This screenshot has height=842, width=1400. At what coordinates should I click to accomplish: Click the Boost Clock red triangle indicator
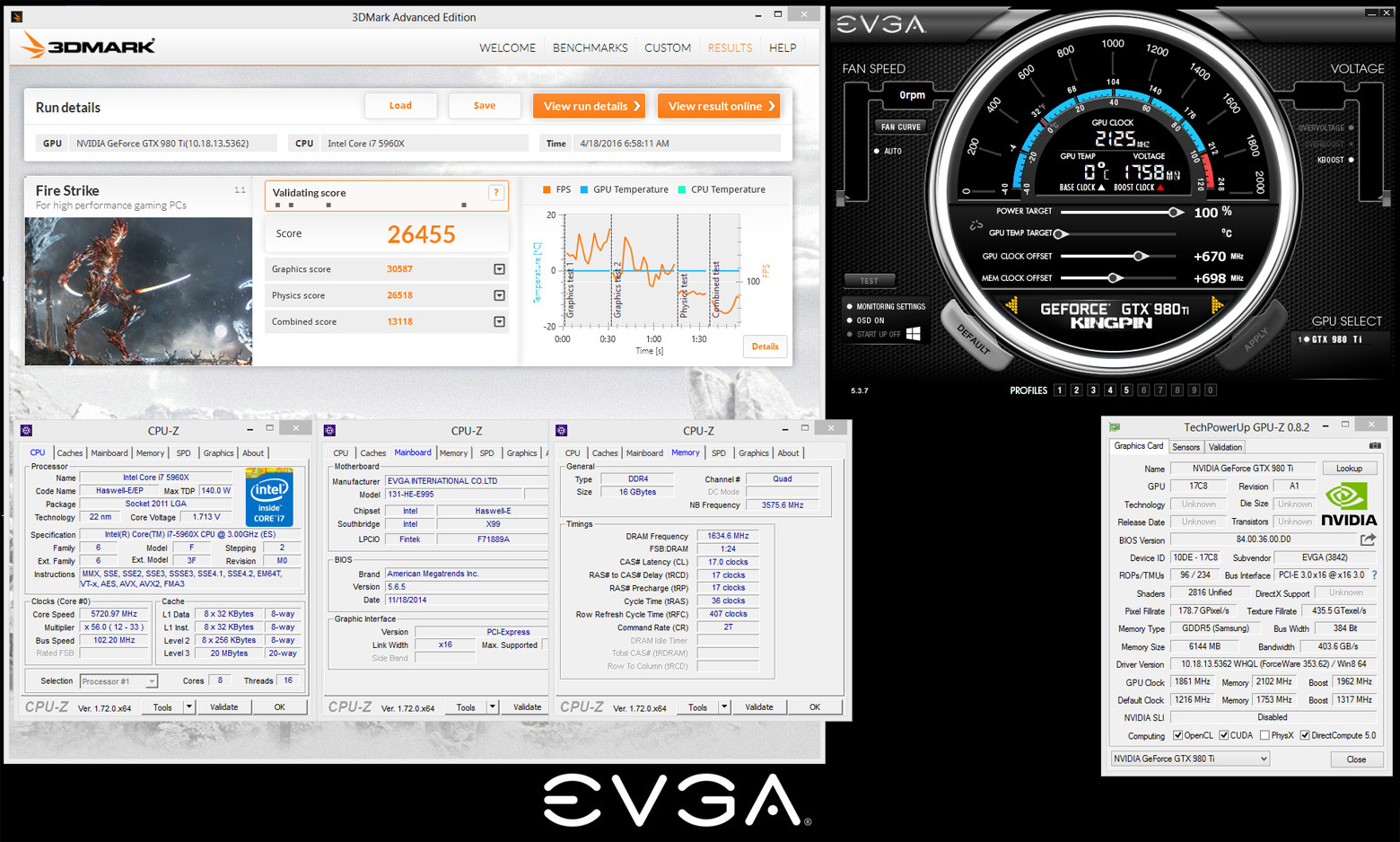pos(1160,188)
